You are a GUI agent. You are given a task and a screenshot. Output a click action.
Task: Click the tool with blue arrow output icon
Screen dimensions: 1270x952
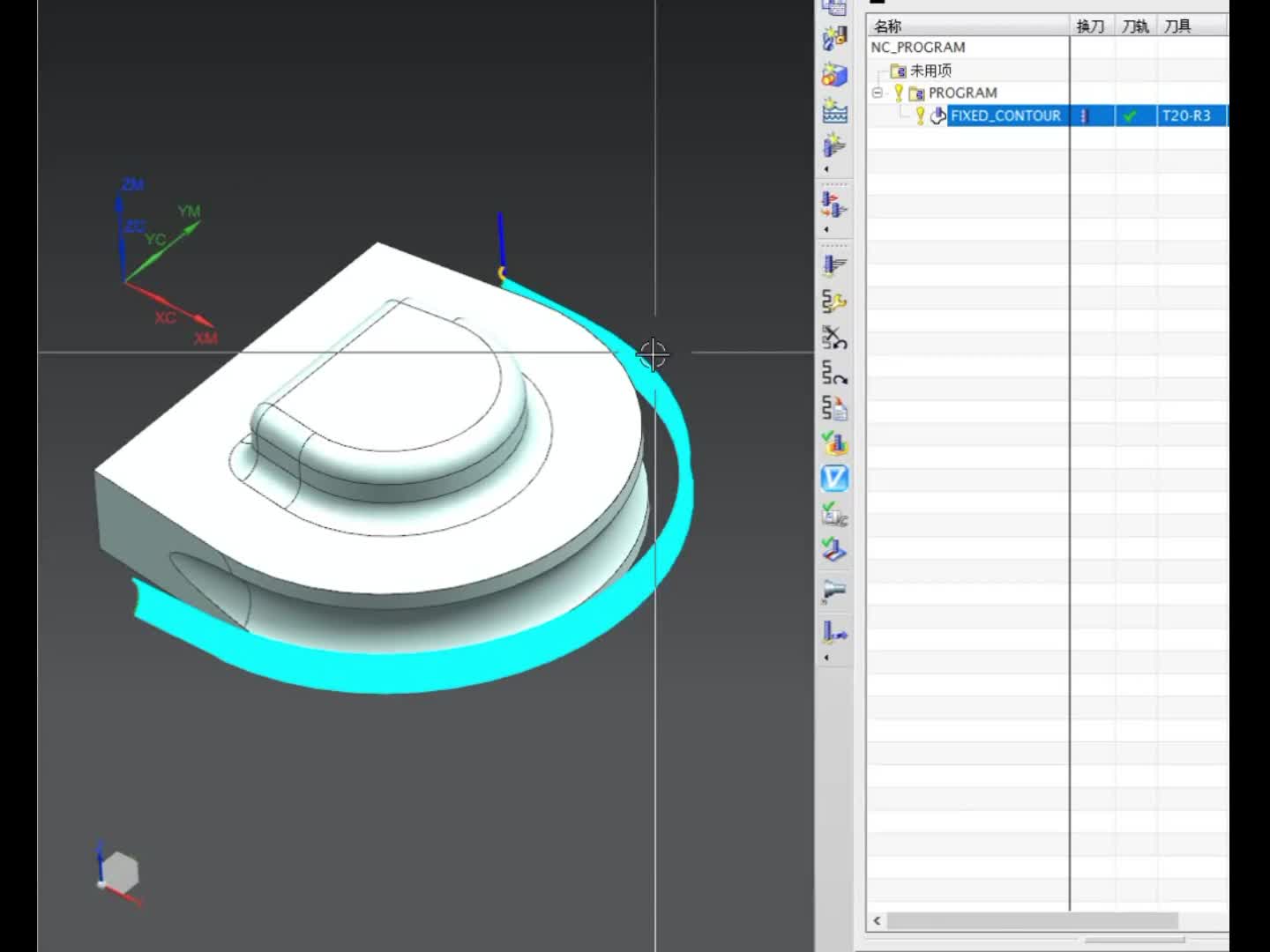(834, 632)
